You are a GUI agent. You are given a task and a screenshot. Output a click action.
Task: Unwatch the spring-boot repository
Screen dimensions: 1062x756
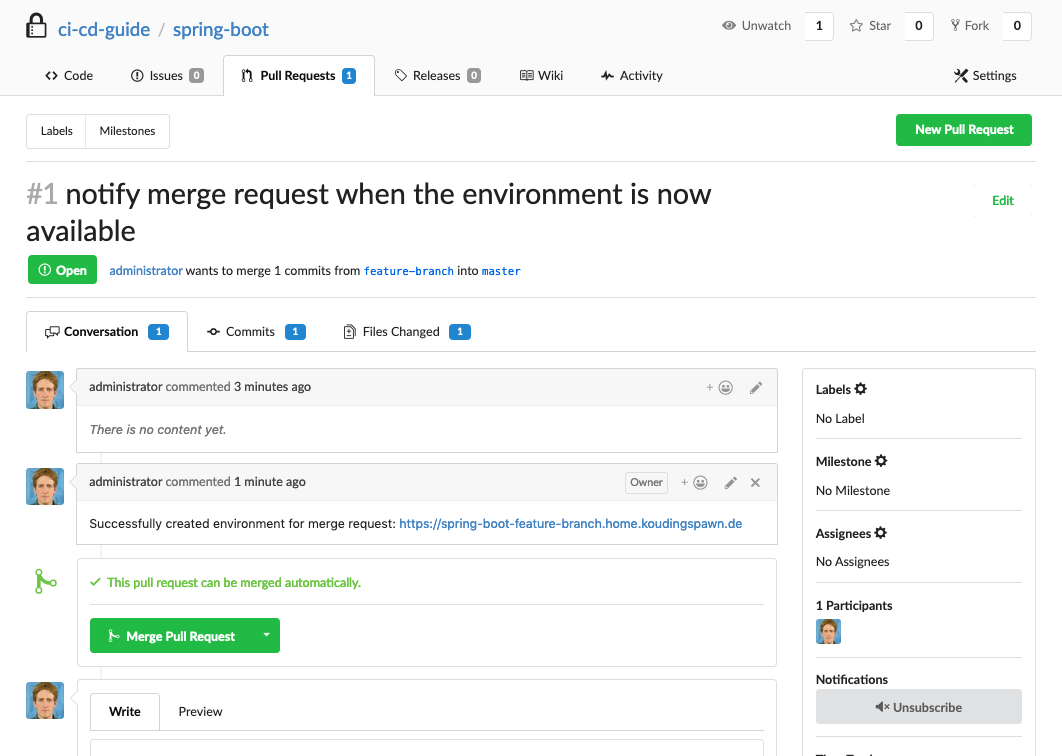(757, 26)
